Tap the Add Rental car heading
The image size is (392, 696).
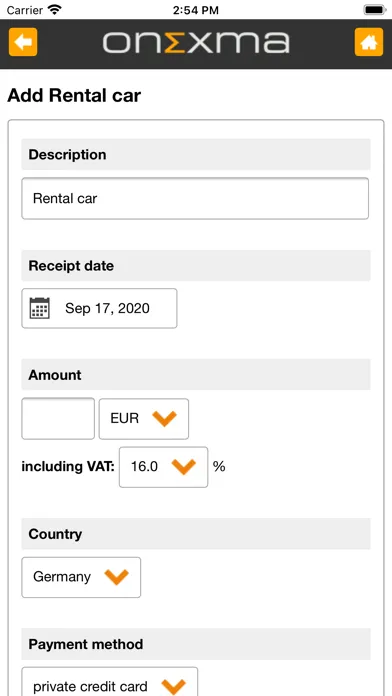[x=74, y=95]
